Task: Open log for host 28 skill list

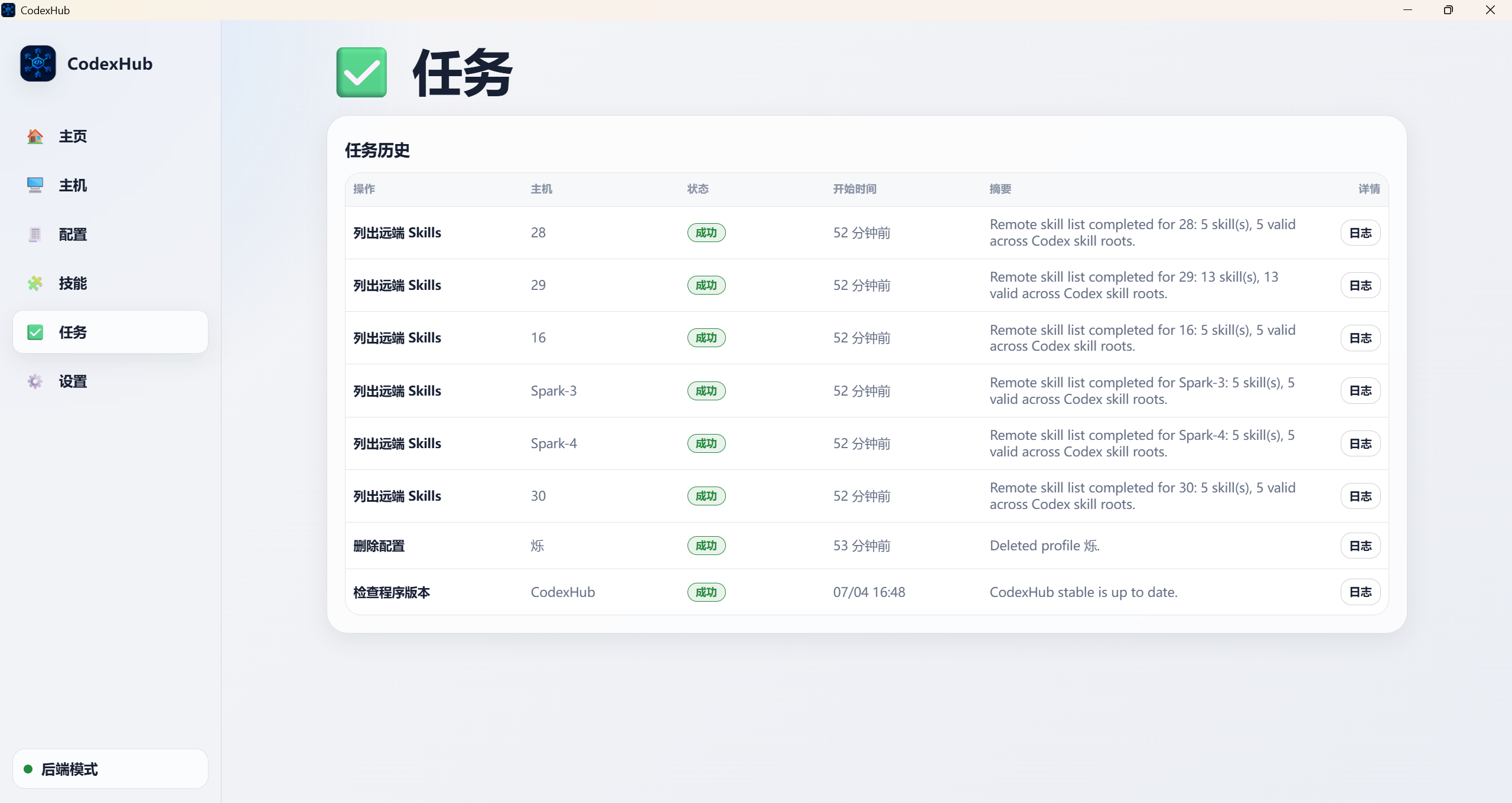Action: pyautogui.click(x=1360, y=233)
